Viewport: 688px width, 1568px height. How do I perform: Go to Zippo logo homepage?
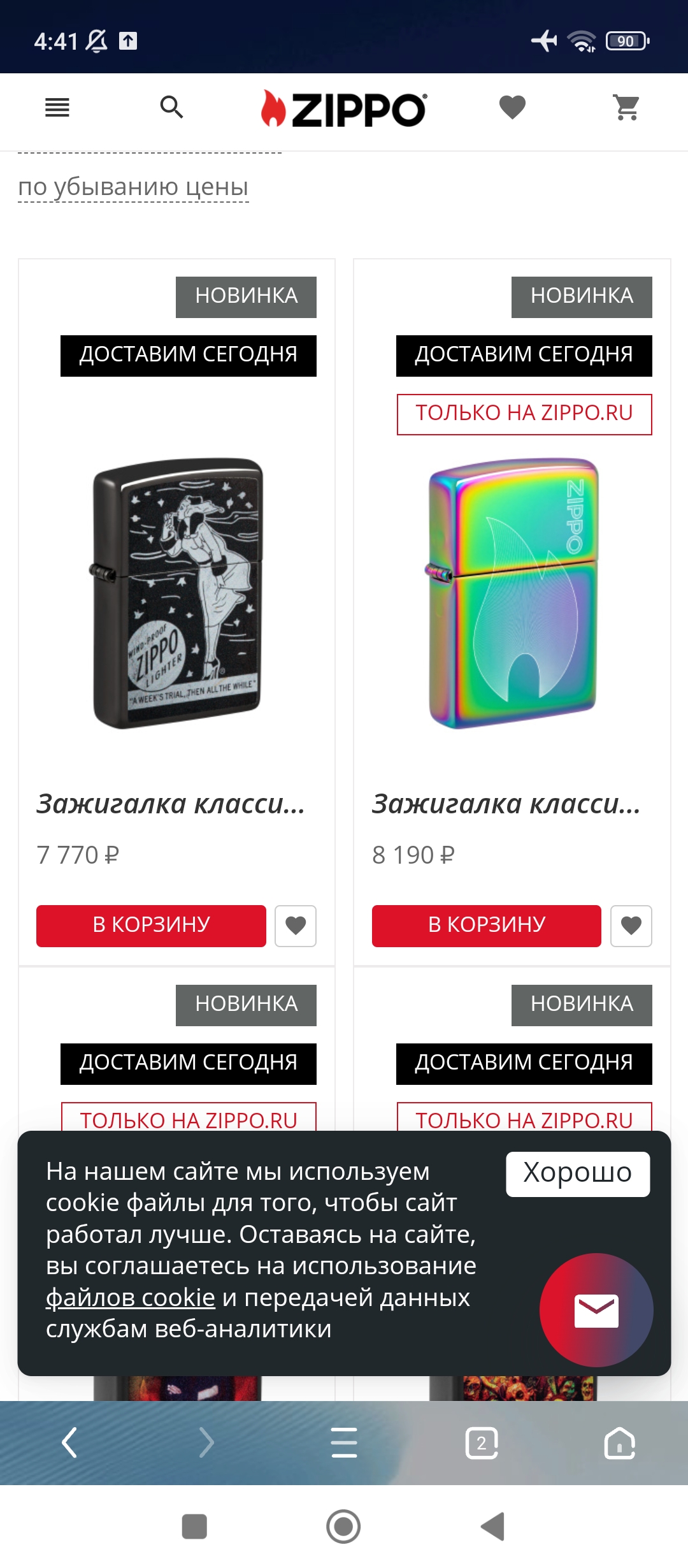click(x=344, y=108)
